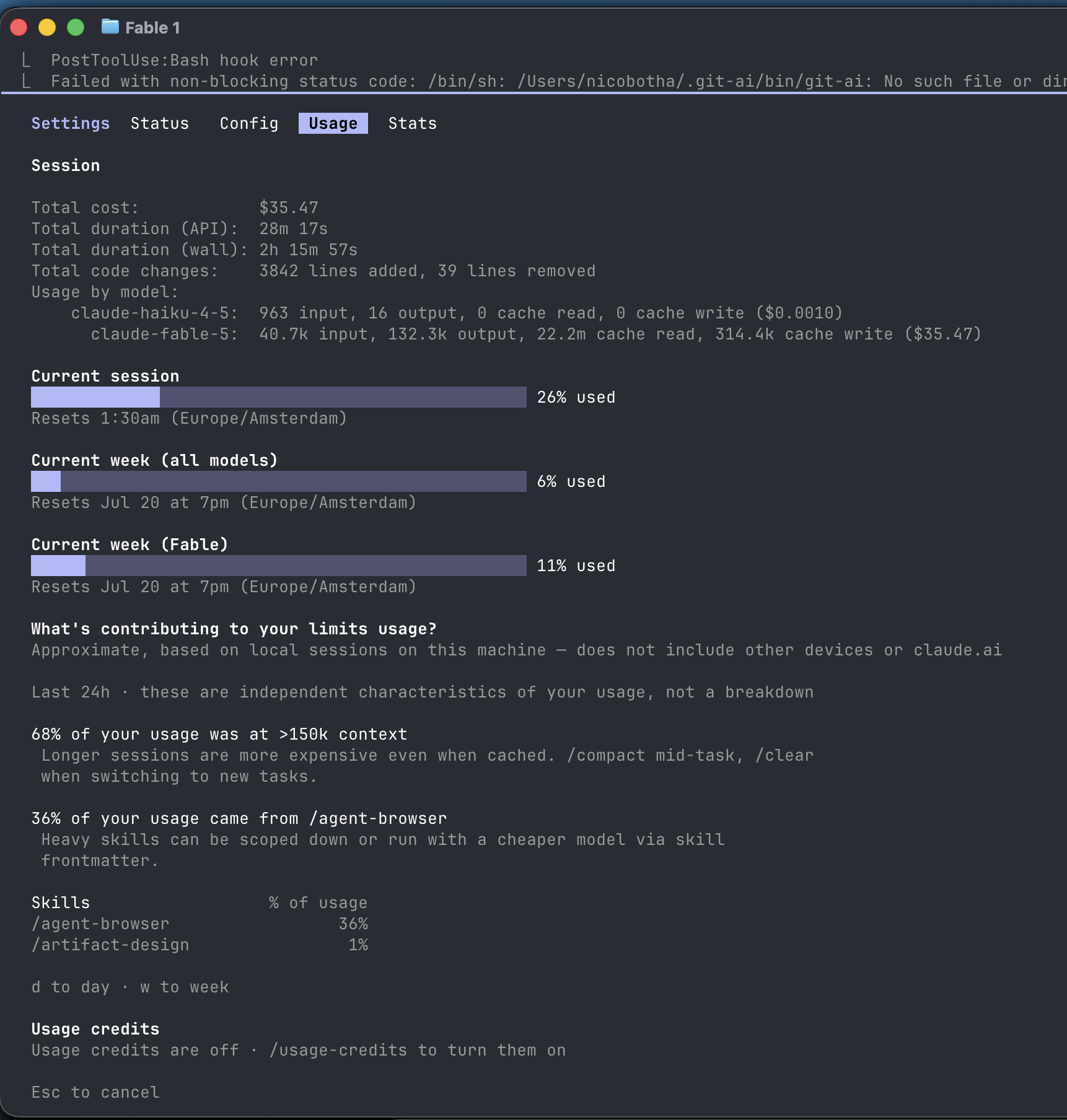
Task: Click the PostToolUse:Bash hook error line
Action: coord(185,60)
